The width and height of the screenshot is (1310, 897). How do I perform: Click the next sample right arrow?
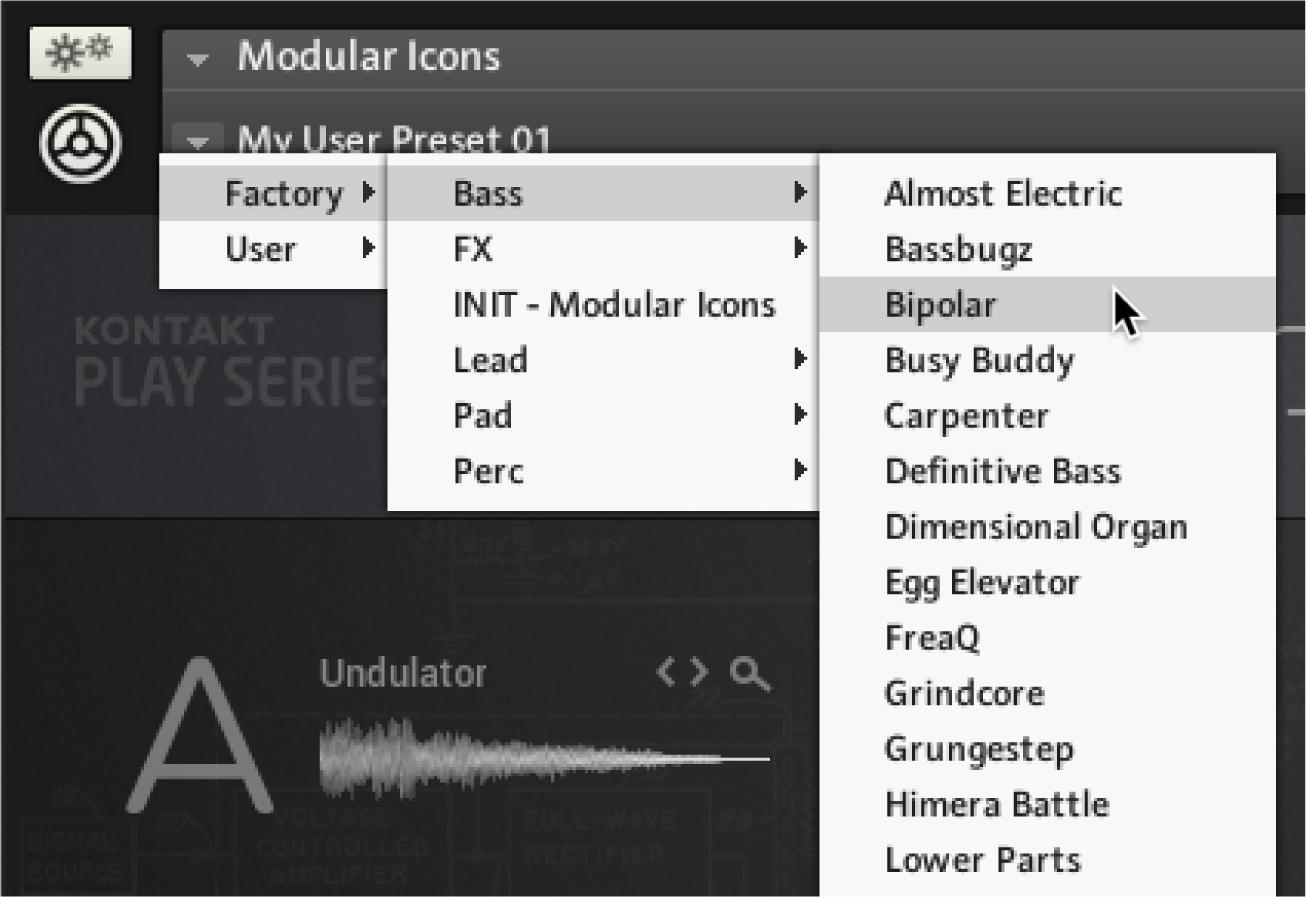pyautogui.click(x=699, y=673)
